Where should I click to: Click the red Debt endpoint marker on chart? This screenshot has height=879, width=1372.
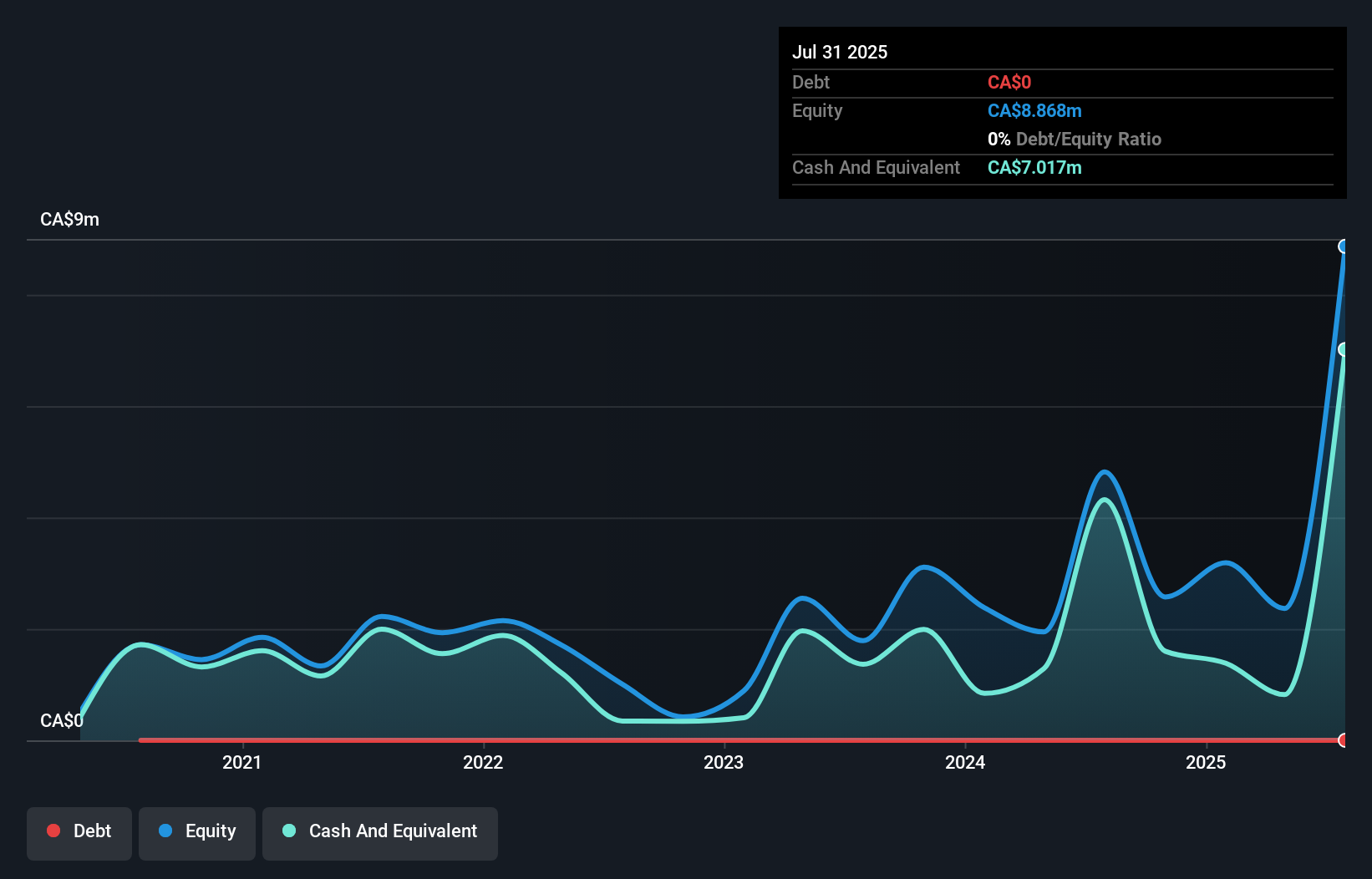click(1344, 740)
